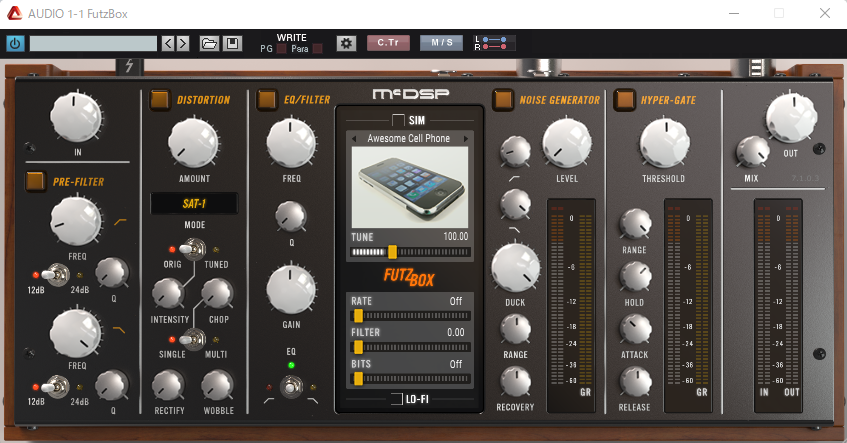Screen dimensions: 847x443
Task: Click the WOBBLE knob
Action: (217, 385)
